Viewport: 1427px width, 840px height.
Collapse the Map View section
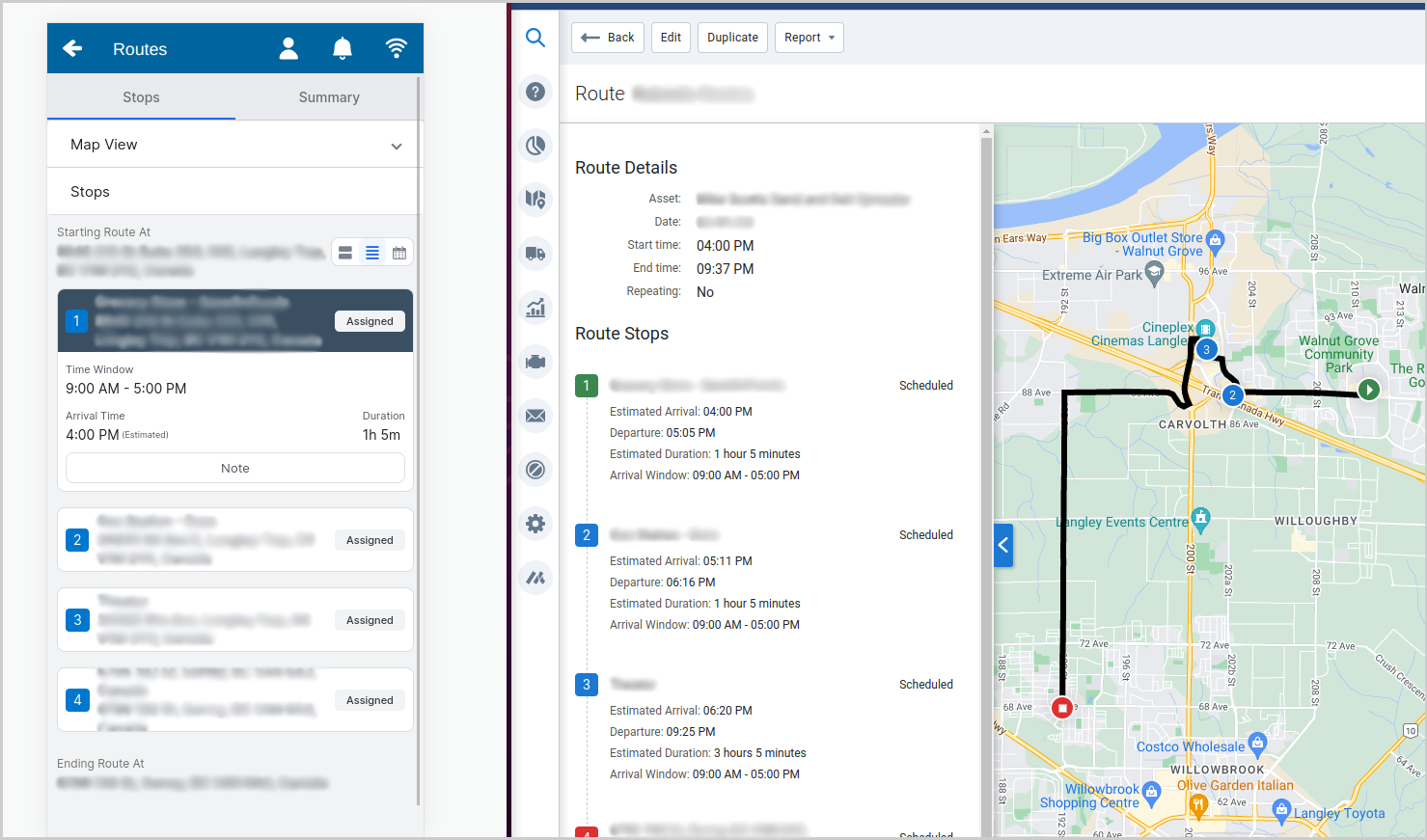[396, 146]
